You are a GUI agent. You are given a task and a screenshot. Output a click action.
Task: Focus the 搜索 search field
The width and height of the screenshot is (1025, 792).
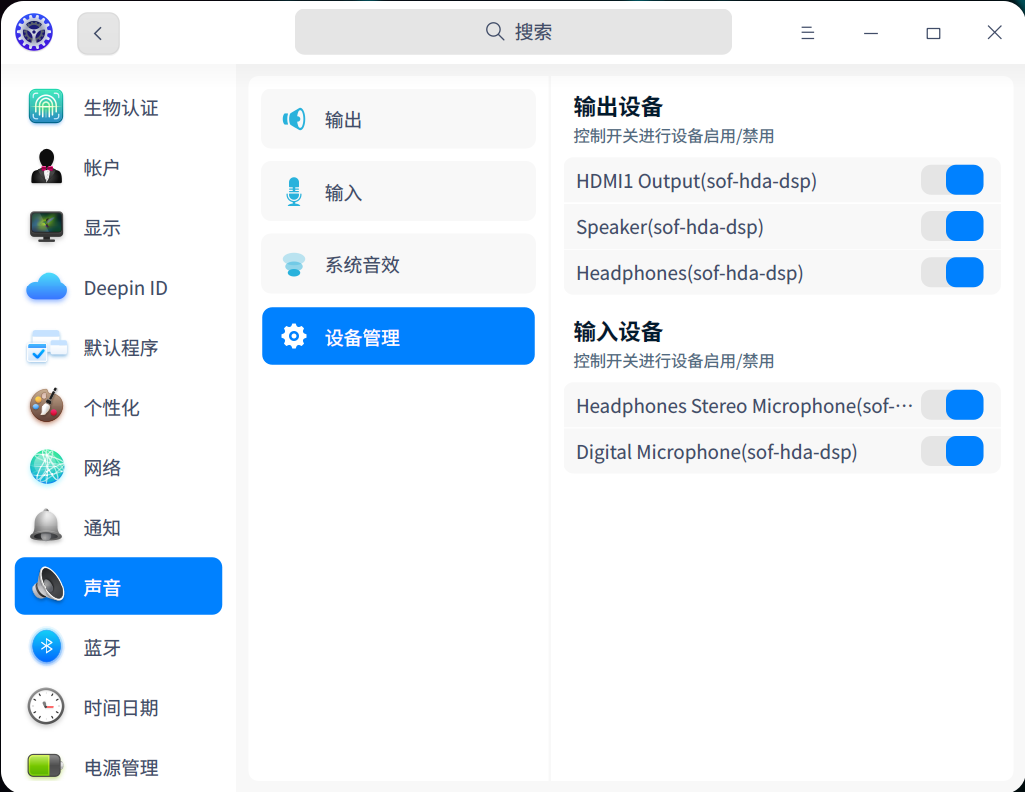click(513, 32)
